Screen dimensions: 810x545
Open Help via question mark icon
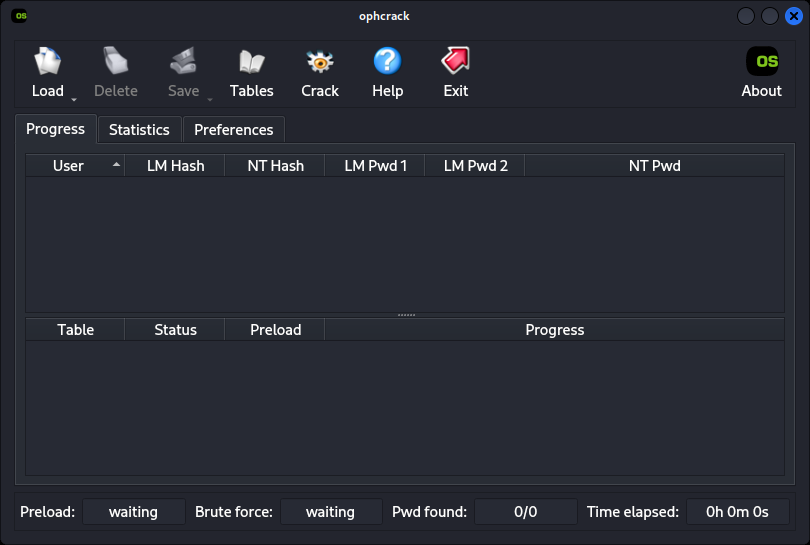point(387,61)
